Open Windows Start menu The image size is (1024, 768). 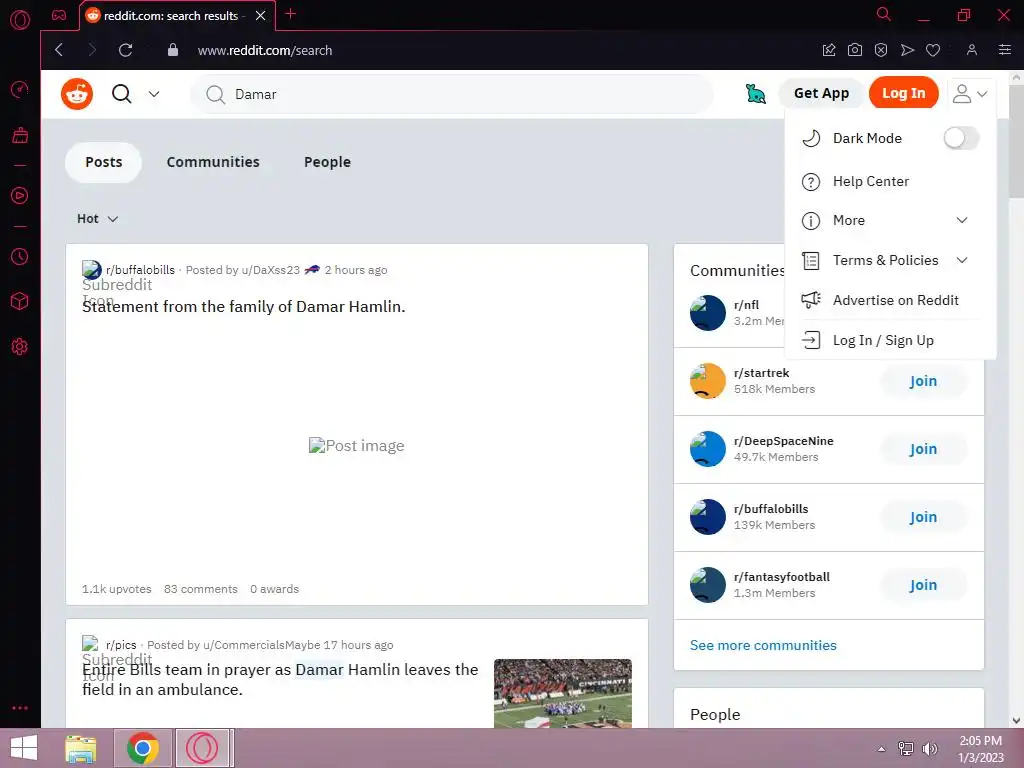point(24,748)
